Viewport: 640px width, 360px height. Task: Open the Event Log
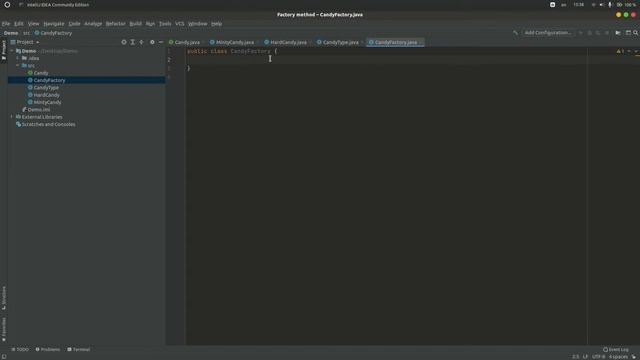[616, 349]
